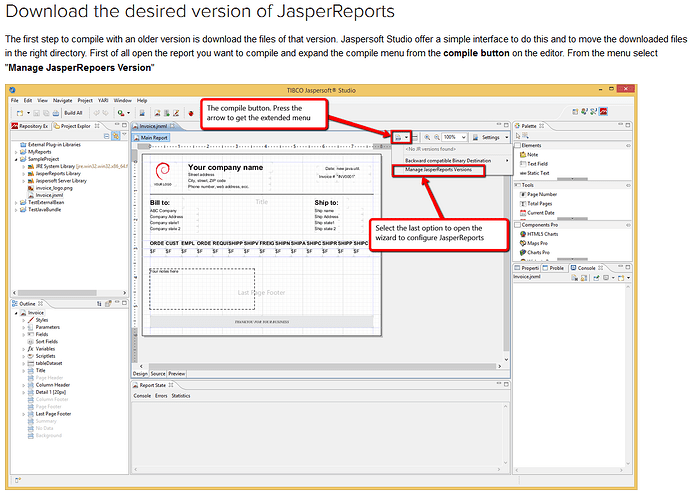
Task: Click the Palette selection arrow tool
Action: [x=518, y=136]
